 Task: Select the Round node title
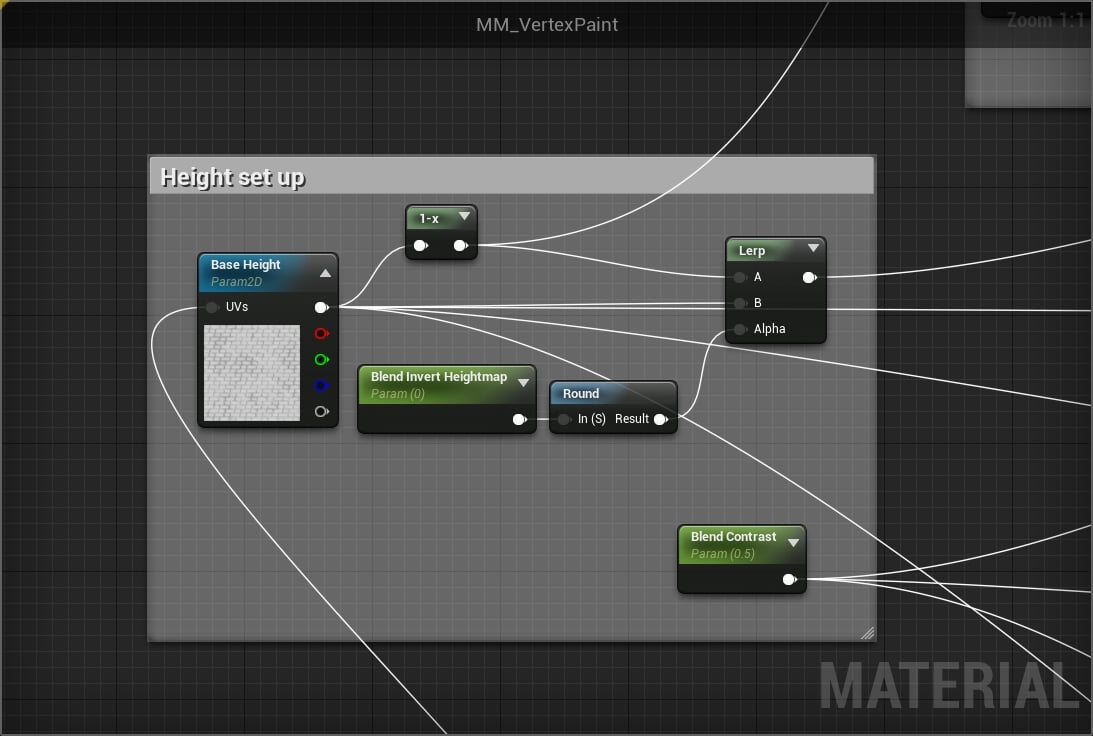coord(581,394)
